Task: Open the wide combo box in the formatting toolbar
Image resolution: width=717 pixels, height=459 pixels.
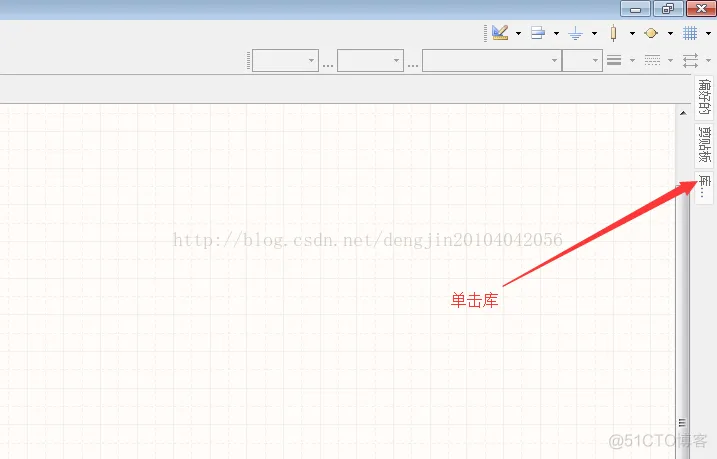Action: 492,60
